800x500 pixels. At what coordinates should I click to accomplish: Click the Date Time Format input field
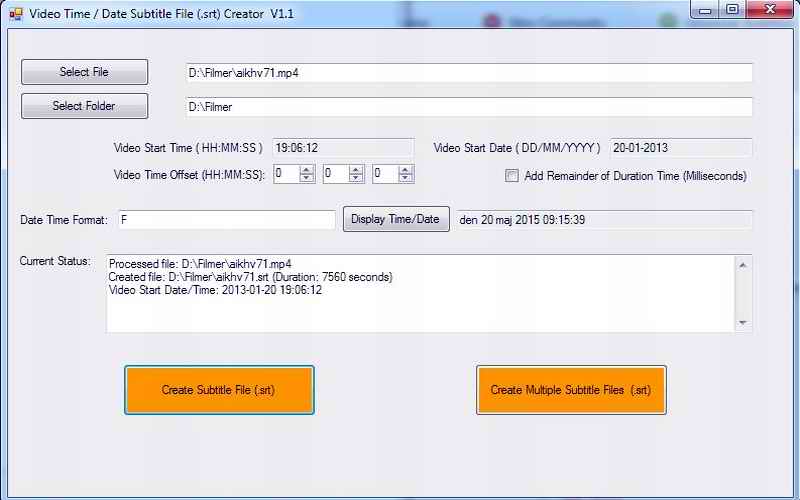pos(226,220)
